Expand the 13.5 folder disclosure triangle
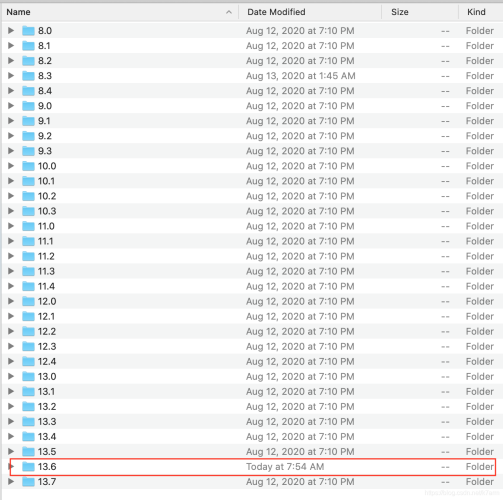The image size is (503, 500). (x=11, y=451)
